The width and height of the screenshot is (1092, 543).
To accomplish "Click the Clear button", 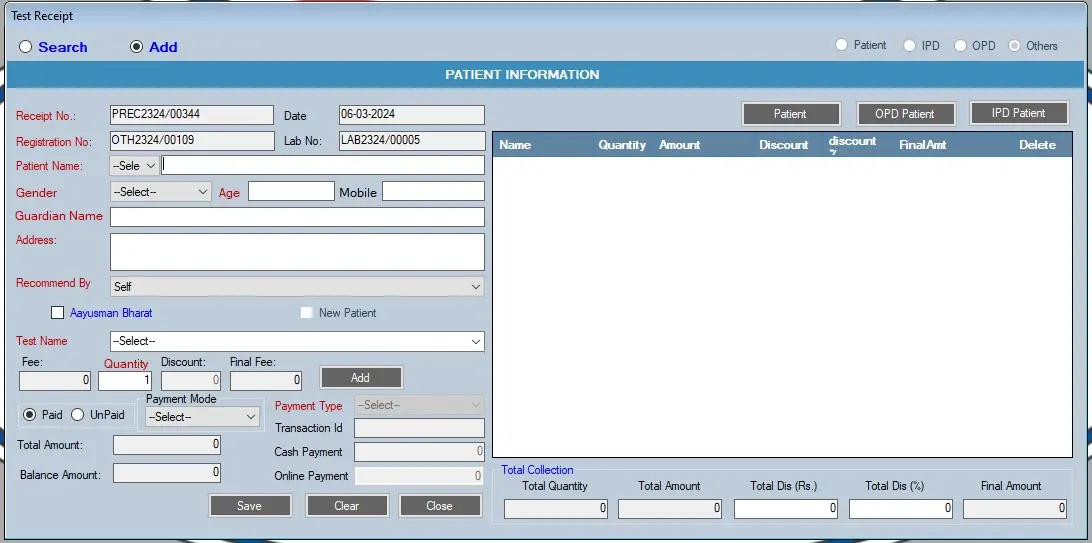I will click(346, 506).
